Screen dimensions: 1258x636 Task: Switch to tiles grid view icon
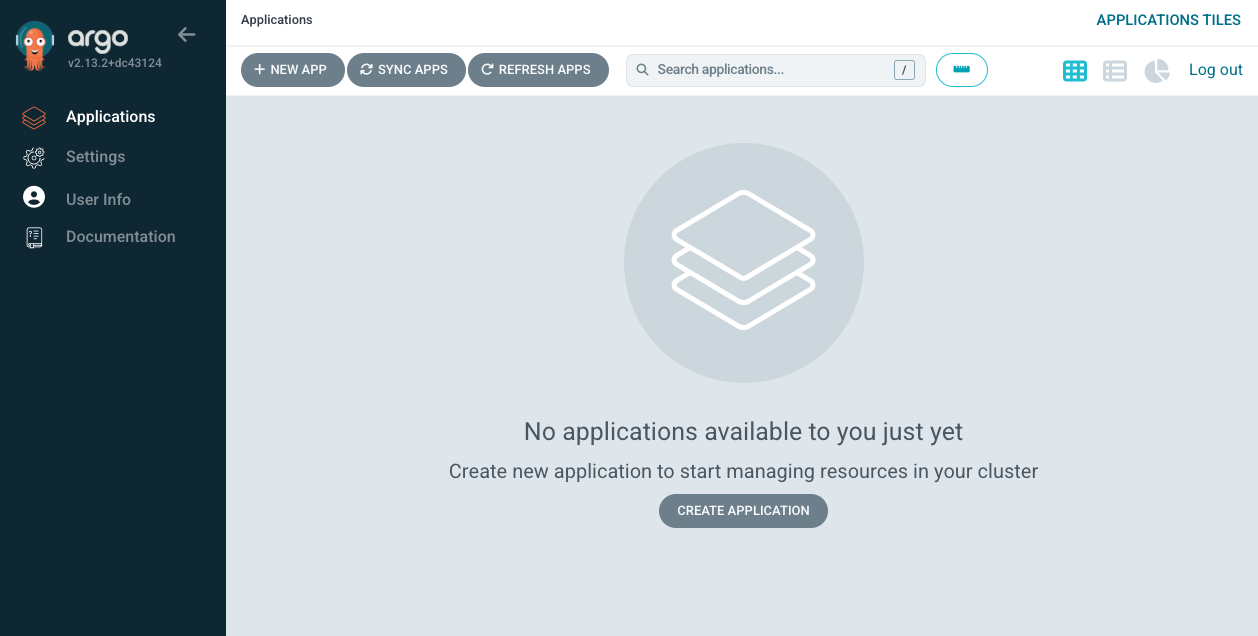1075,71
